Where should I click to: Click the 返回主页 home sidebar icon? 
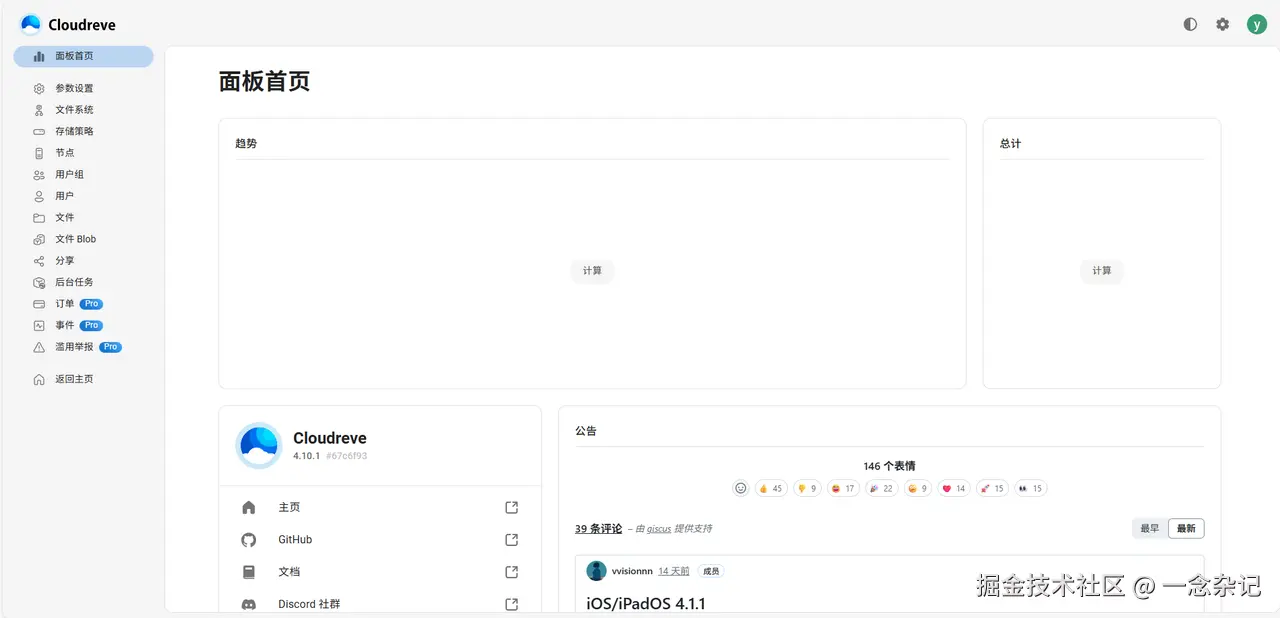pos(39,379)
